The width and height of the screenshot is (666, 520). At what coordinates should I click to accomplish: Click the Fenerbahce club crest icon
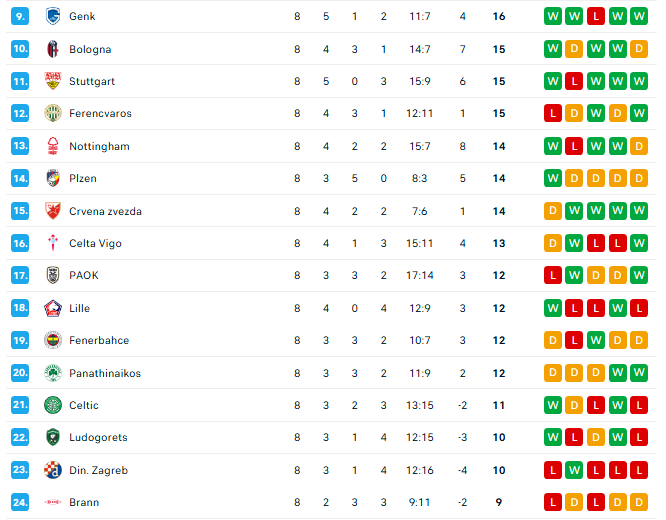click(53, 340)
